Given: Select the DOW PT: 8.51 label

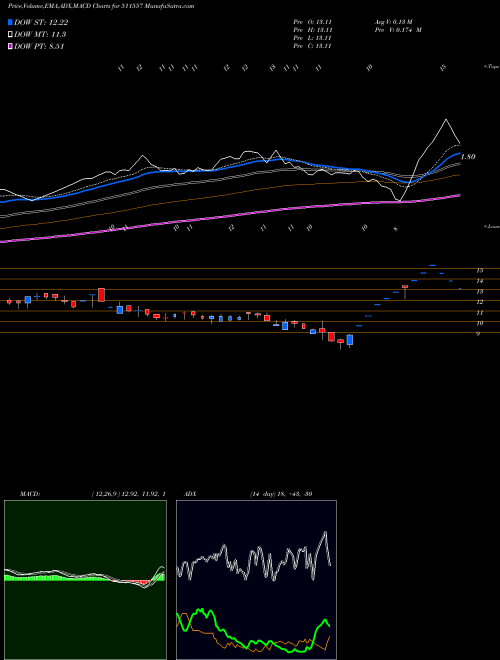Looking at the screenshot, I should (x=39, y=46).
